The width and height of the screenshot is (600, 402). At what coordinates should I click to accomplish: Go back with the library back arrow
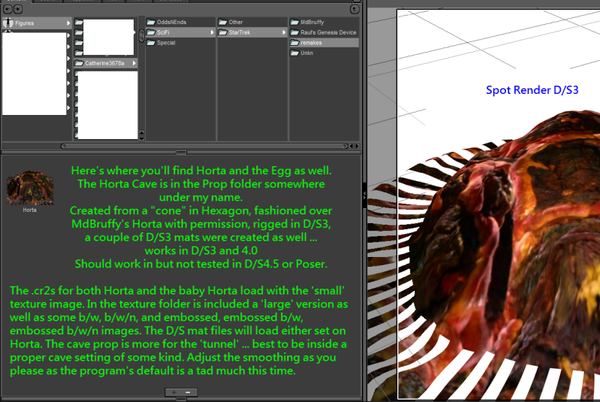[8, 9]
